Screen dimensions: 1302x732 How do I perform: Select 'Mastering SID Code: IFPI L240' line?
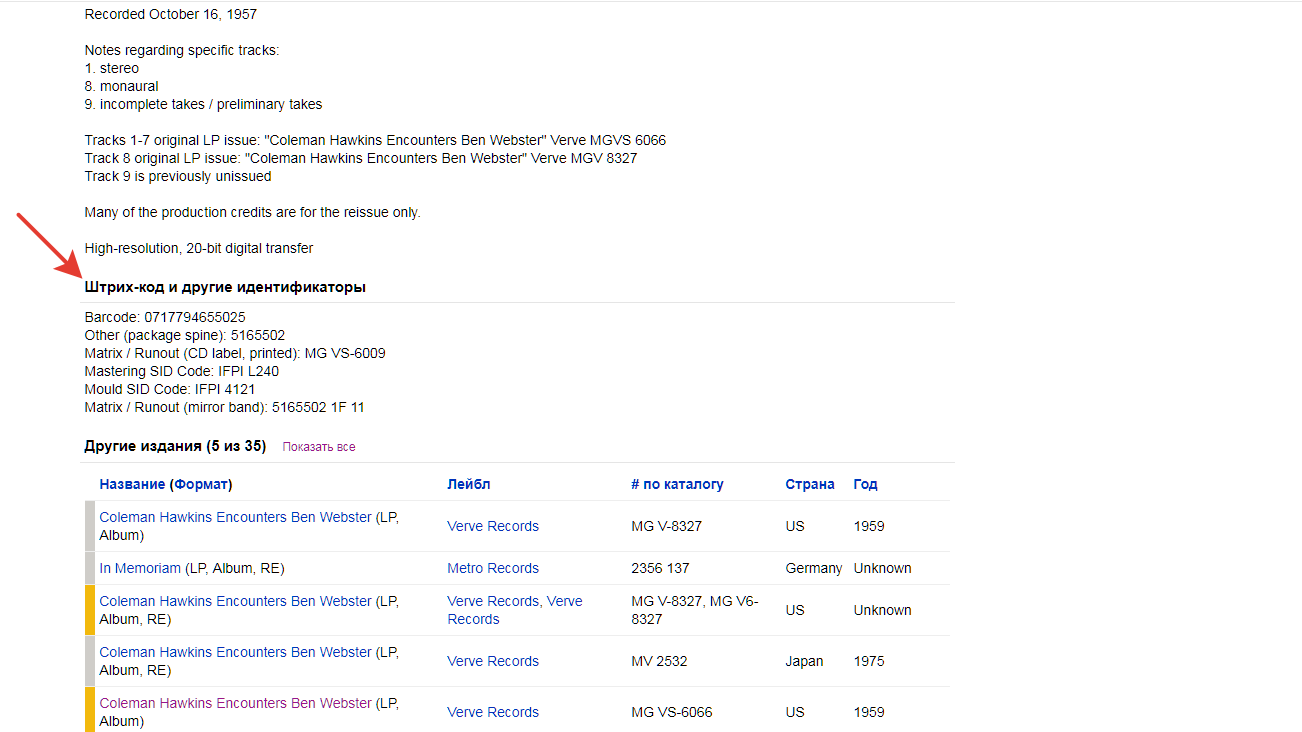182,371
